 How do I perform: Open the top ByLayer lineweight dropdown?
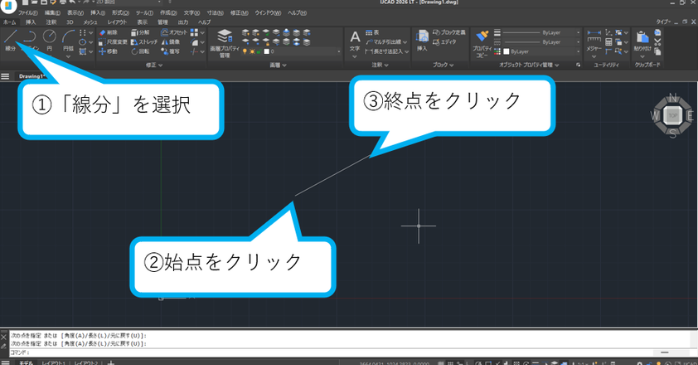[x=578, y=32]
